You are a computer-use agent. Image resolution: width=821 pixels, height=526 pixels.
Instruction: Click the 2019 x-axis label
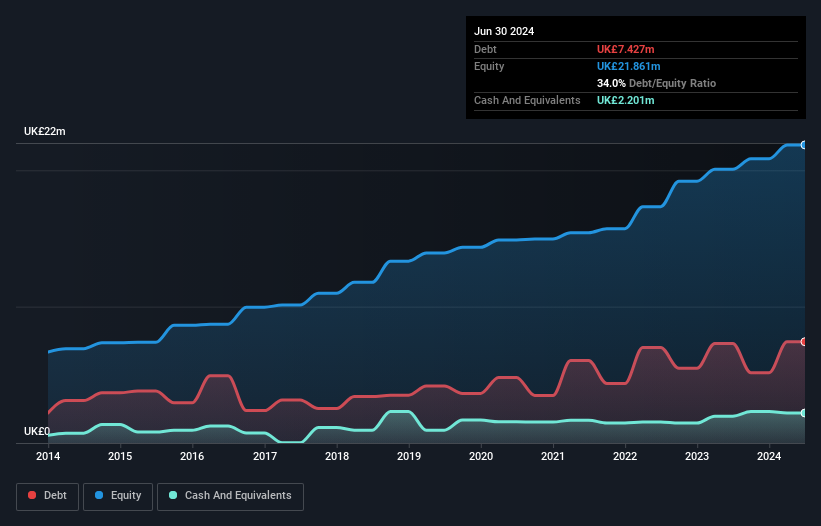409,456
